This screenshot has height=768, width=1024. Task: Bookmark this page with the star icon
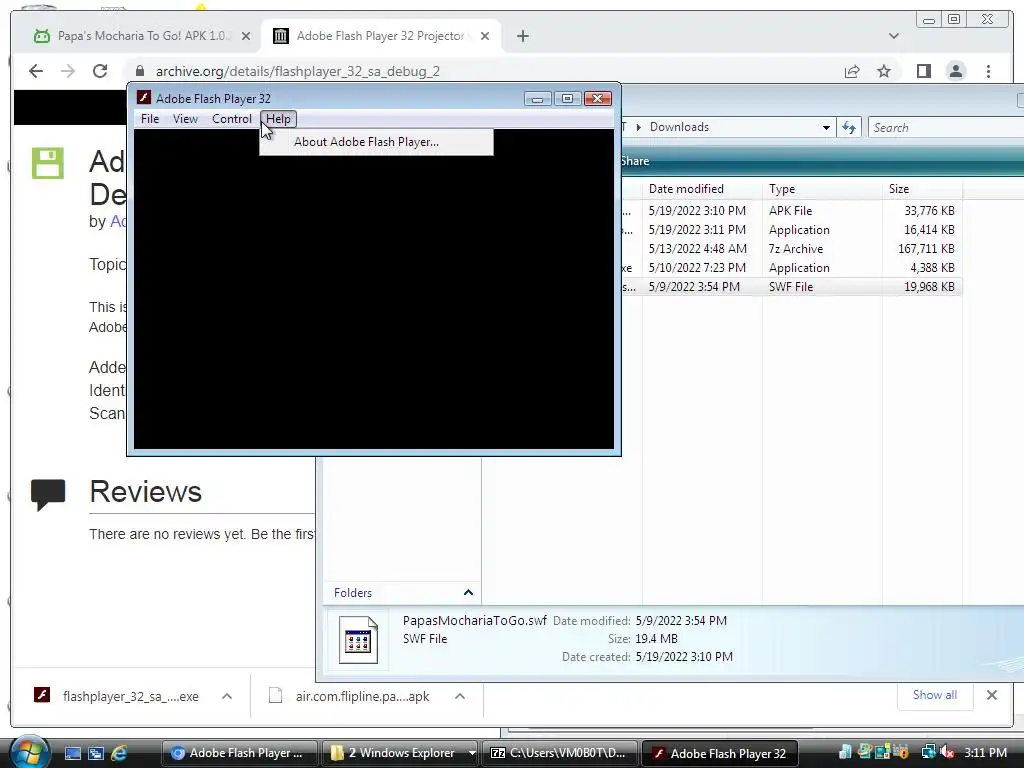(884, 71)
